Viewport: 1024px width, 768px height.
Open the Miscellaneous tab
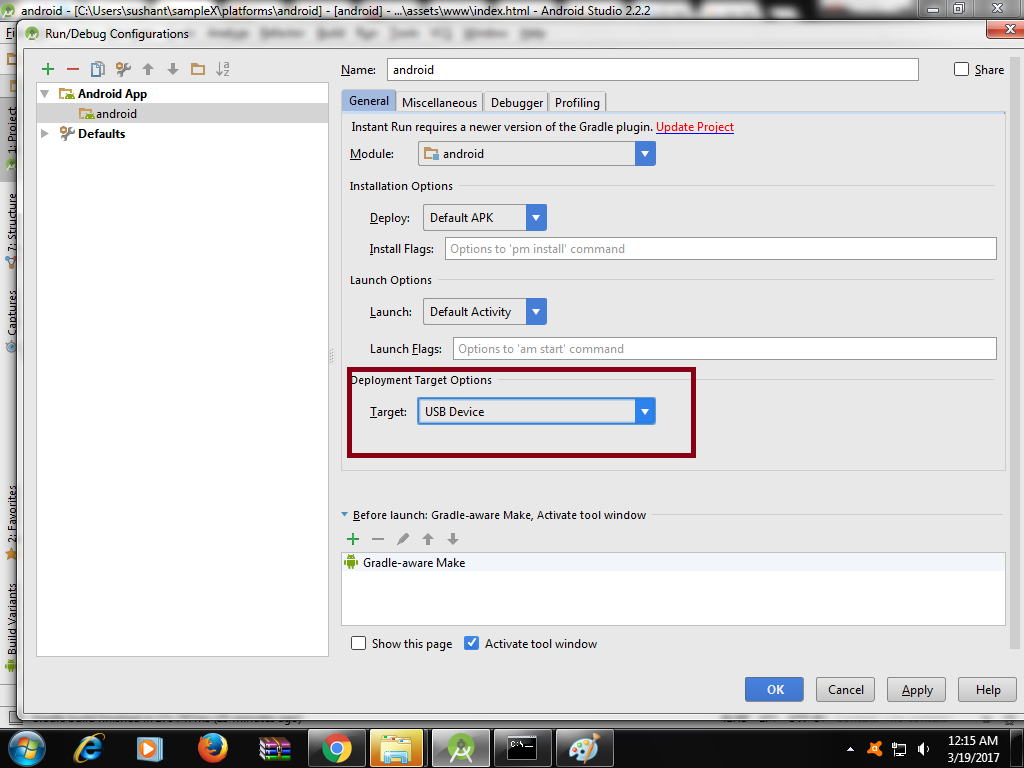tap(439, 101)
